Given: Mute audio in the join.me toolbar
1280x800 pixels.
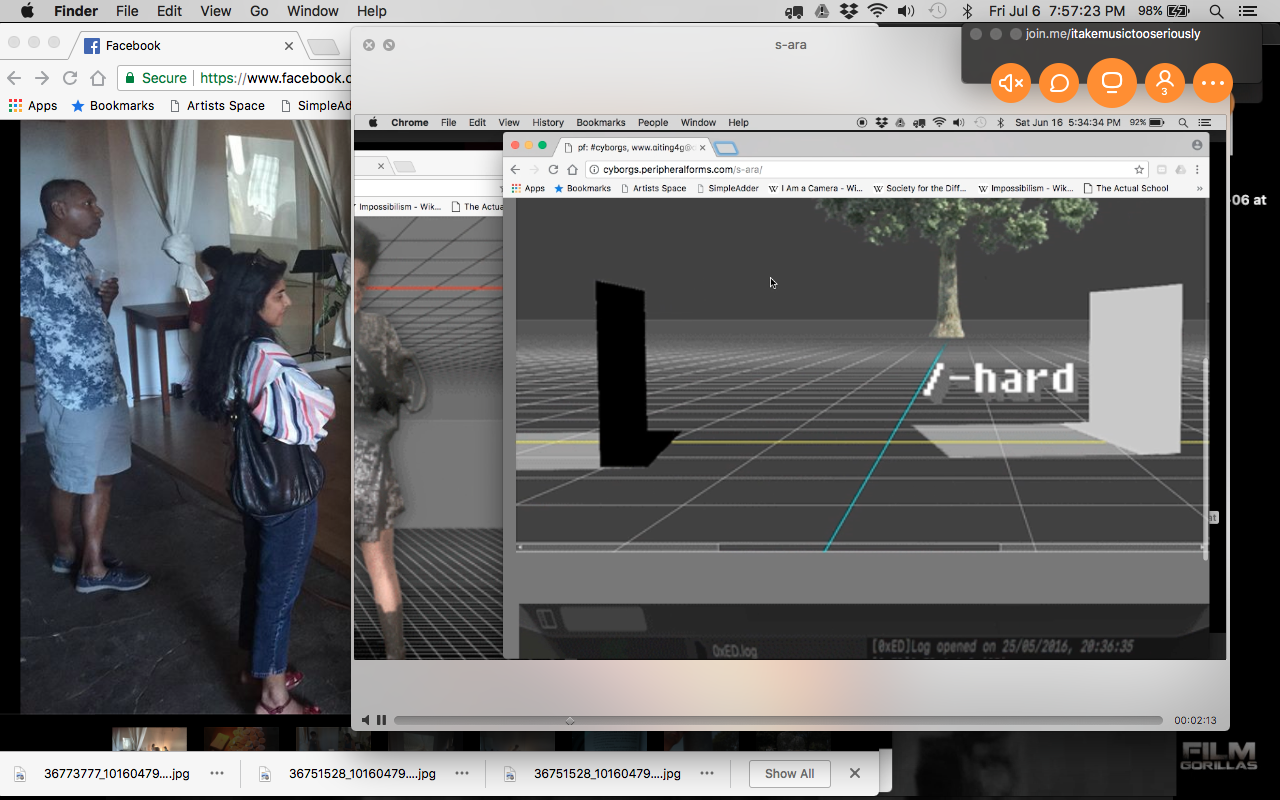Looking at the screenshot, I should coord(1011,83).
